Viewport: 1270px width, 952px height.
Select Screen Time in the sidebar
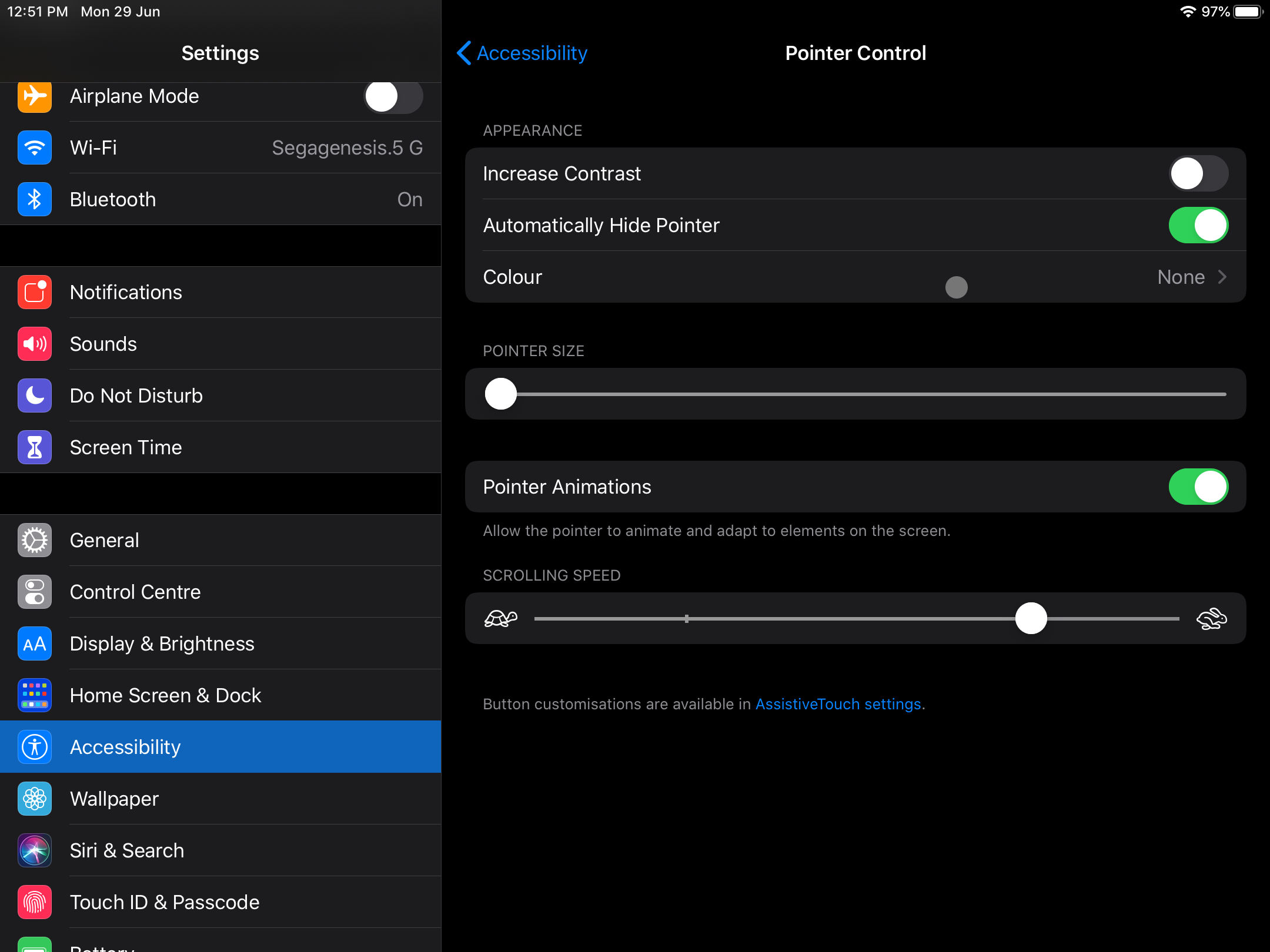220,447
